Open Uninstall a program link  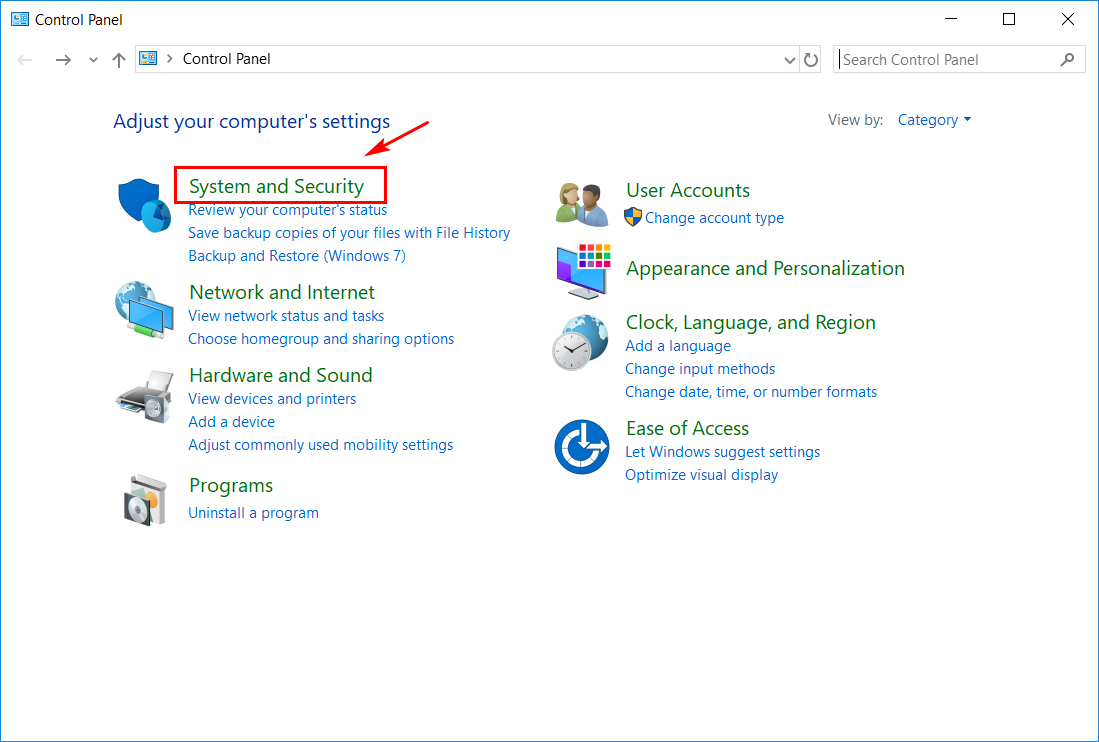[253, 513]
